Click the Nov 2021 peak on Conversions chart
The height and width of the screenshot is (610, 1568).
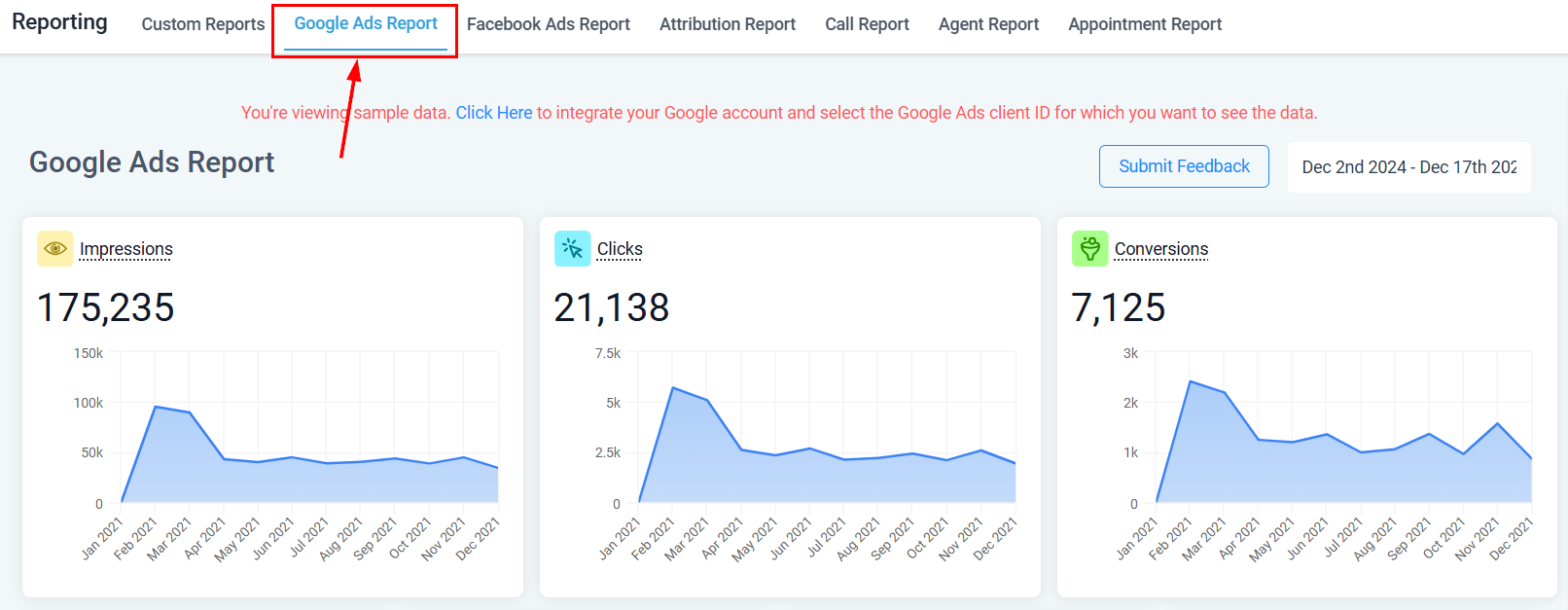(x=1498, y=424)
